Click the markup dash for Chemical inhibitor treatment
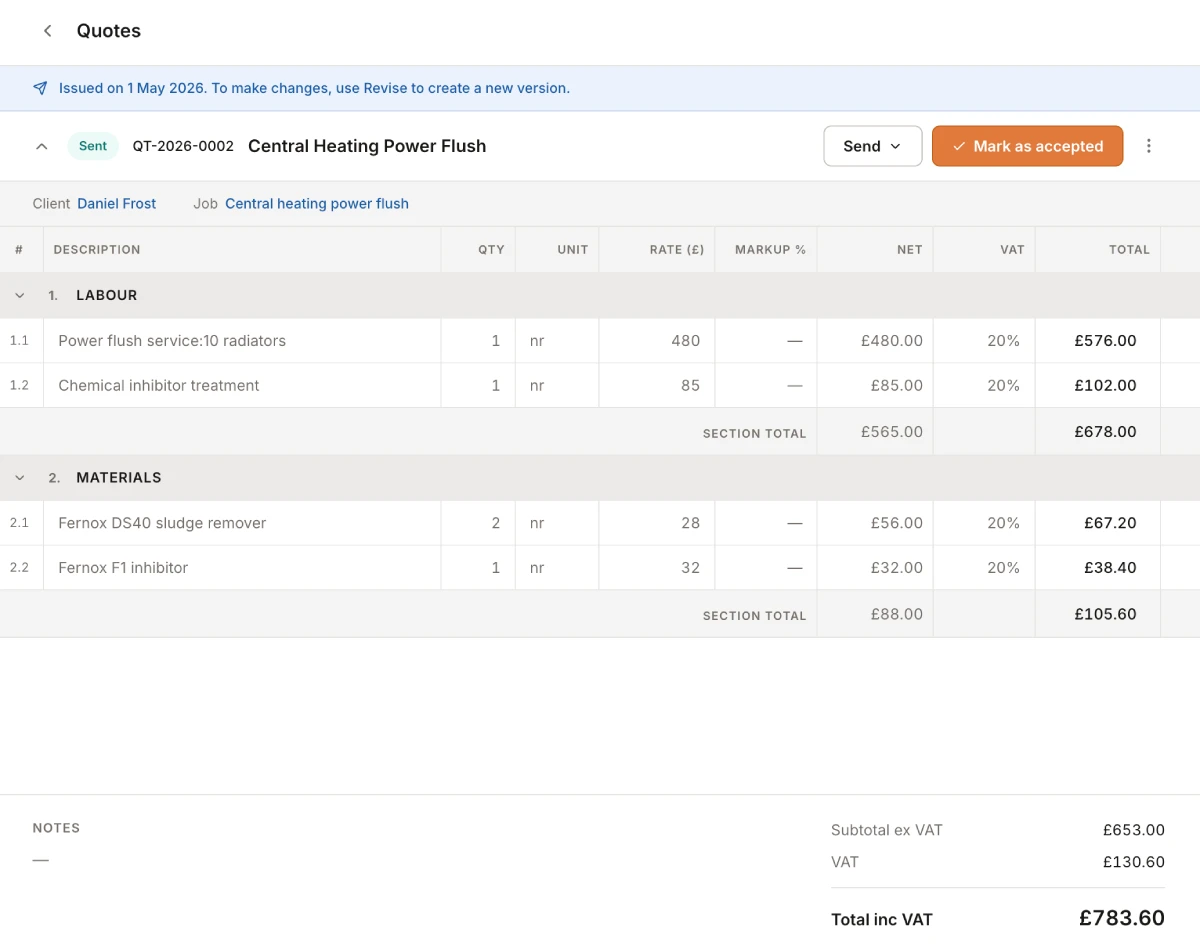Screen dimensions: 1200x952 (795, 385)
